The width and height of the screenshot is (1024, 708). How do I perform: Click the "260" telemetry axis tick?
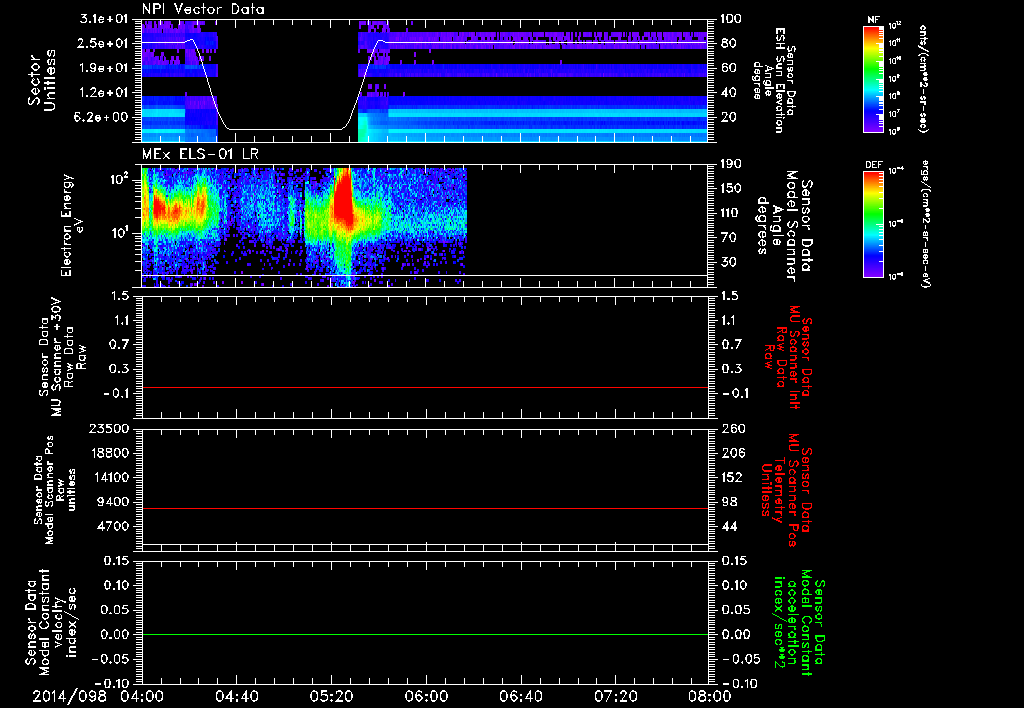tap(733, 428)
